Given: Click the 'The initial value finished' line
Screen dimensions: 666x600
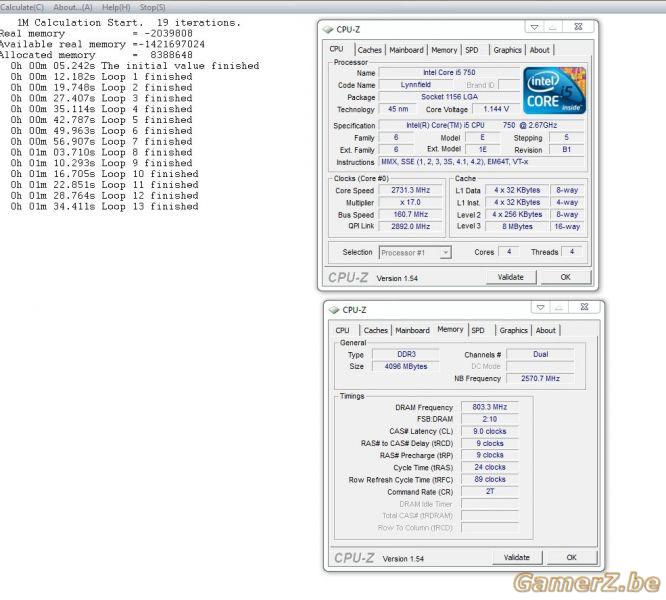Looking at the screenshot, I should (135, 66).
